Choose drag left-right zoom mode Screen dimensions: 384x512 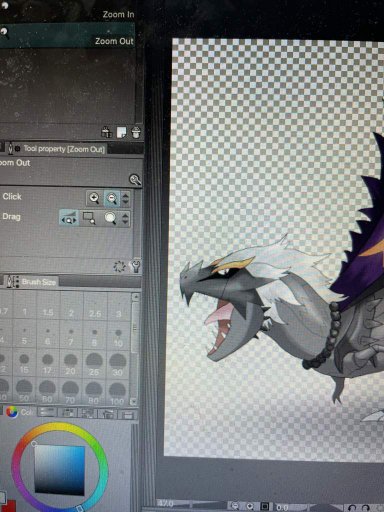[69, 218]
